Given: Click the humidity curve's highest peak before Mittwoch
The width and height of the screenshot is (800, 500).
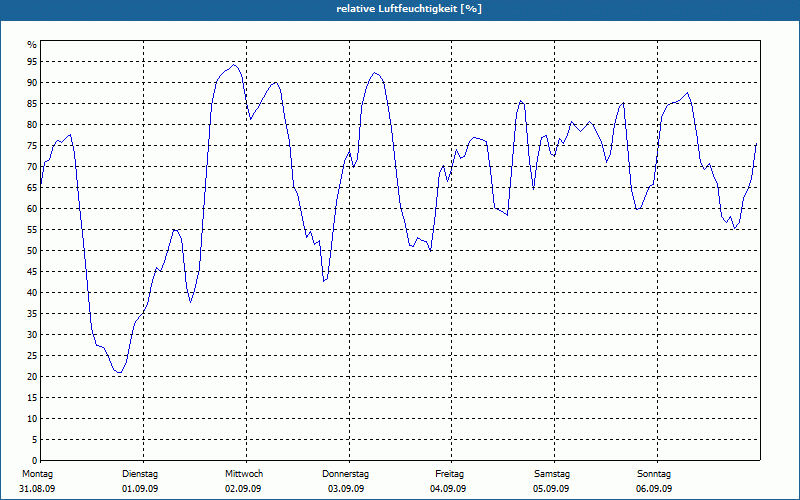Looking at the screenshot, I should click(234, 65).
